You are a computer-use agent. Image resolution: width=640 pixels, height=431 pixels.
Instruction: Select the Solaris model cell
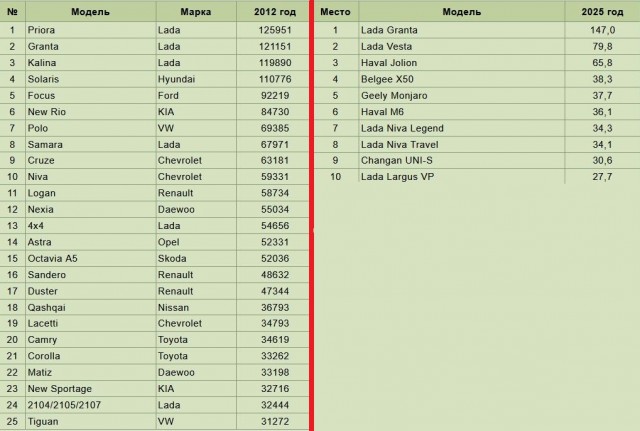tap(91, 79)
